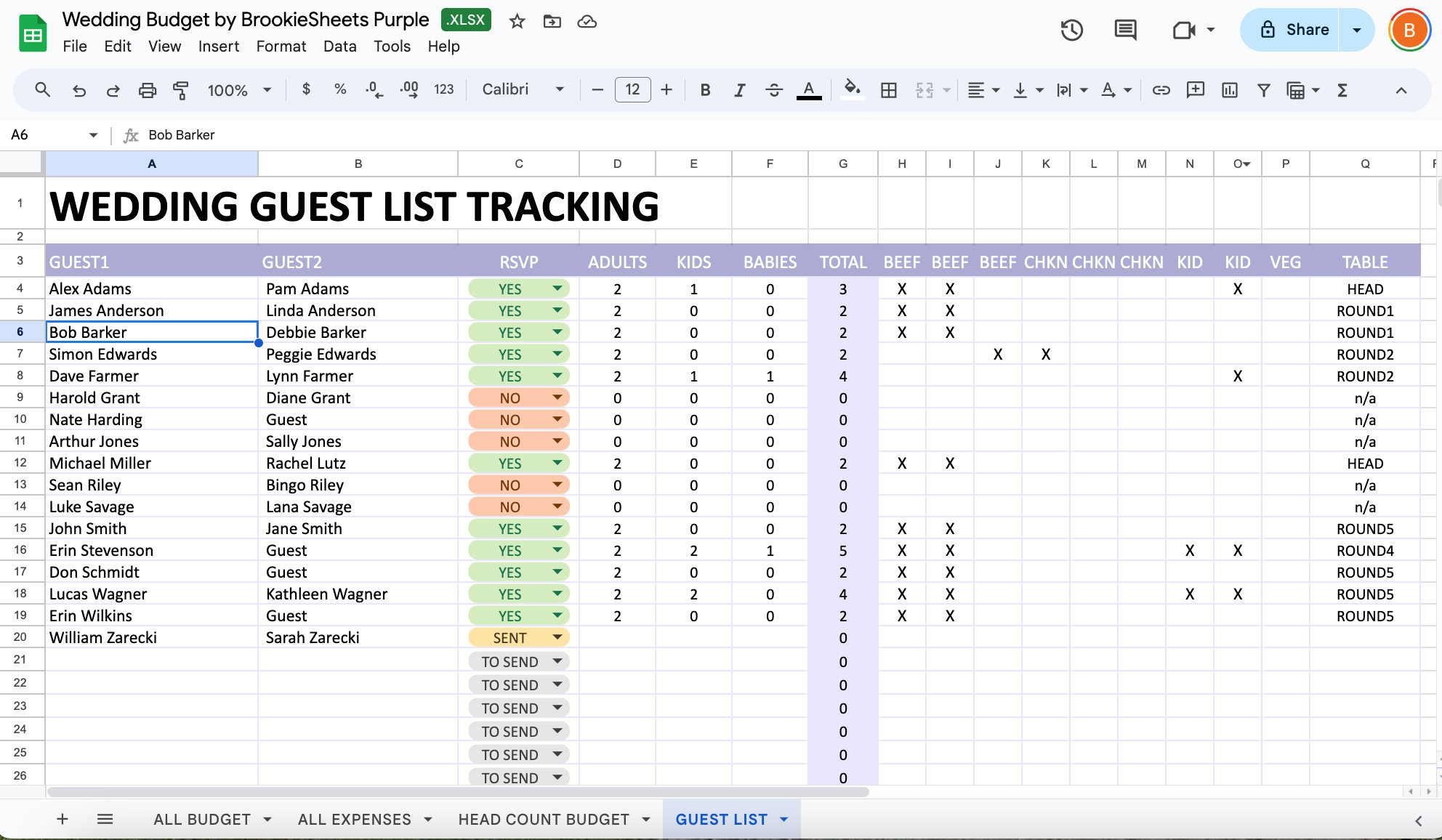Open the Format menu
1442x840 pixels.
click(281, 47)
